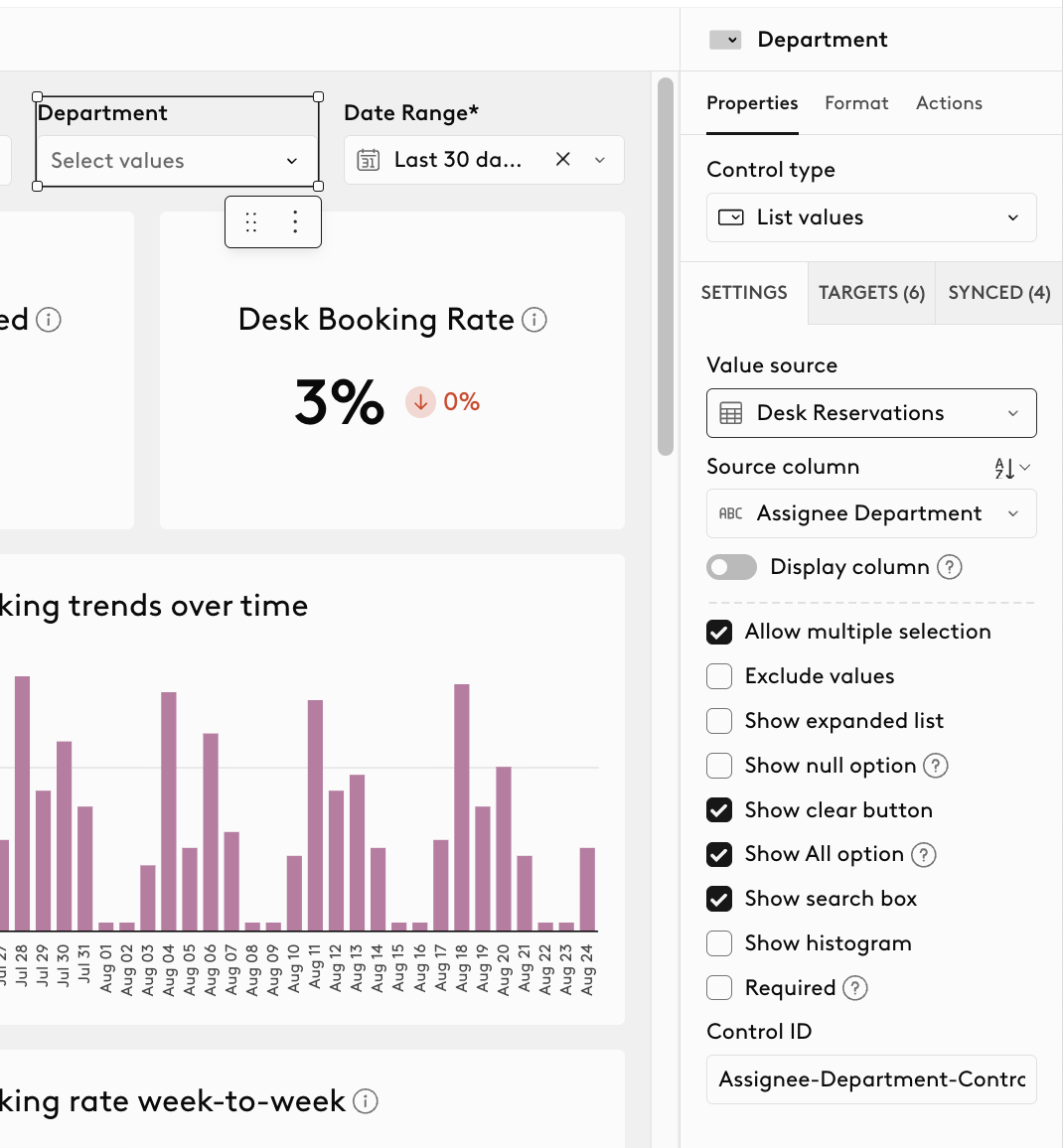This screenshot has height=1148, width=1063.
Task: Click the drag handle icon below Department control
Action: point(251,221)
